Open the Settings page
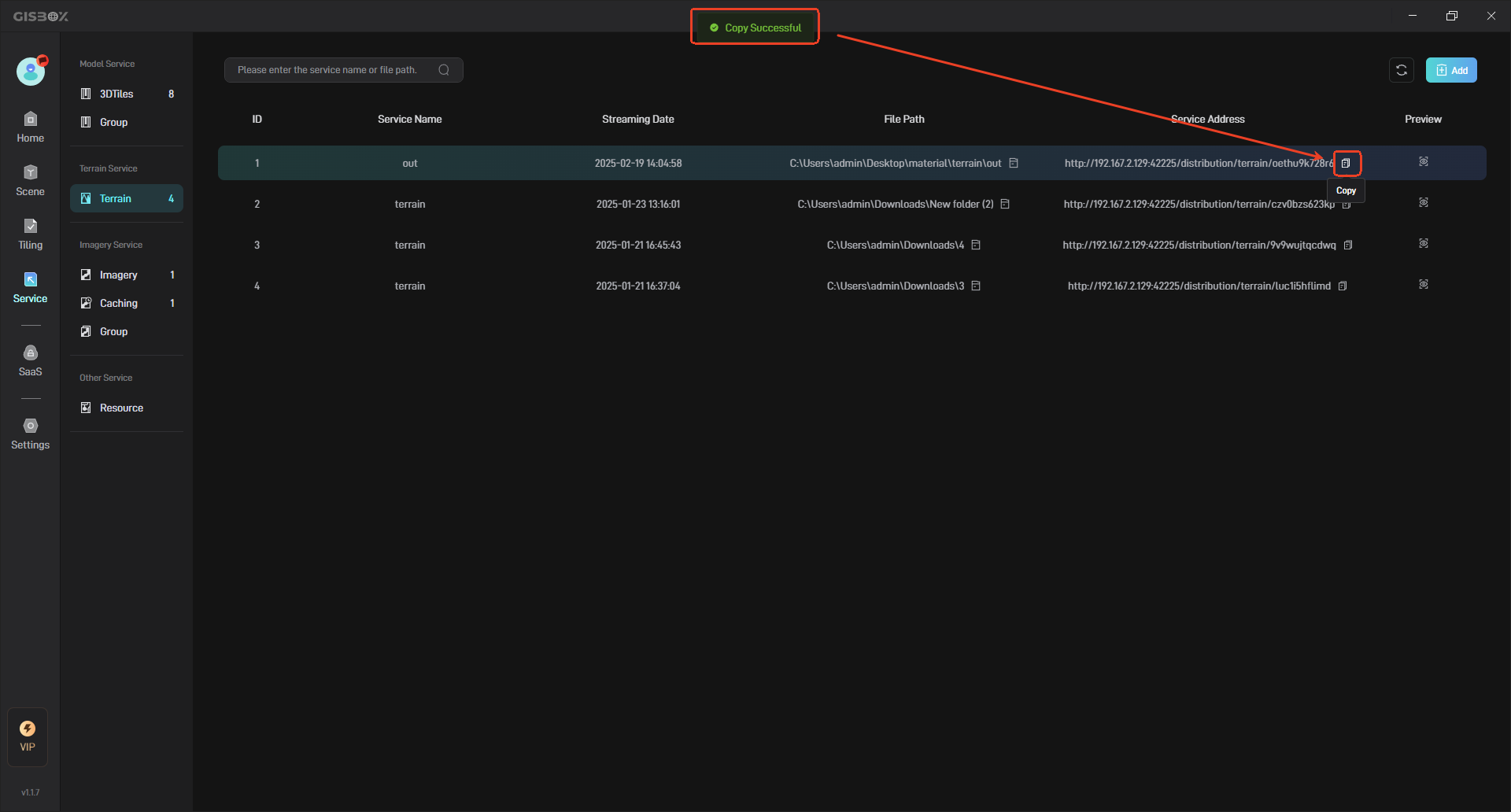The image size is (1511, 812). [30, 434]
